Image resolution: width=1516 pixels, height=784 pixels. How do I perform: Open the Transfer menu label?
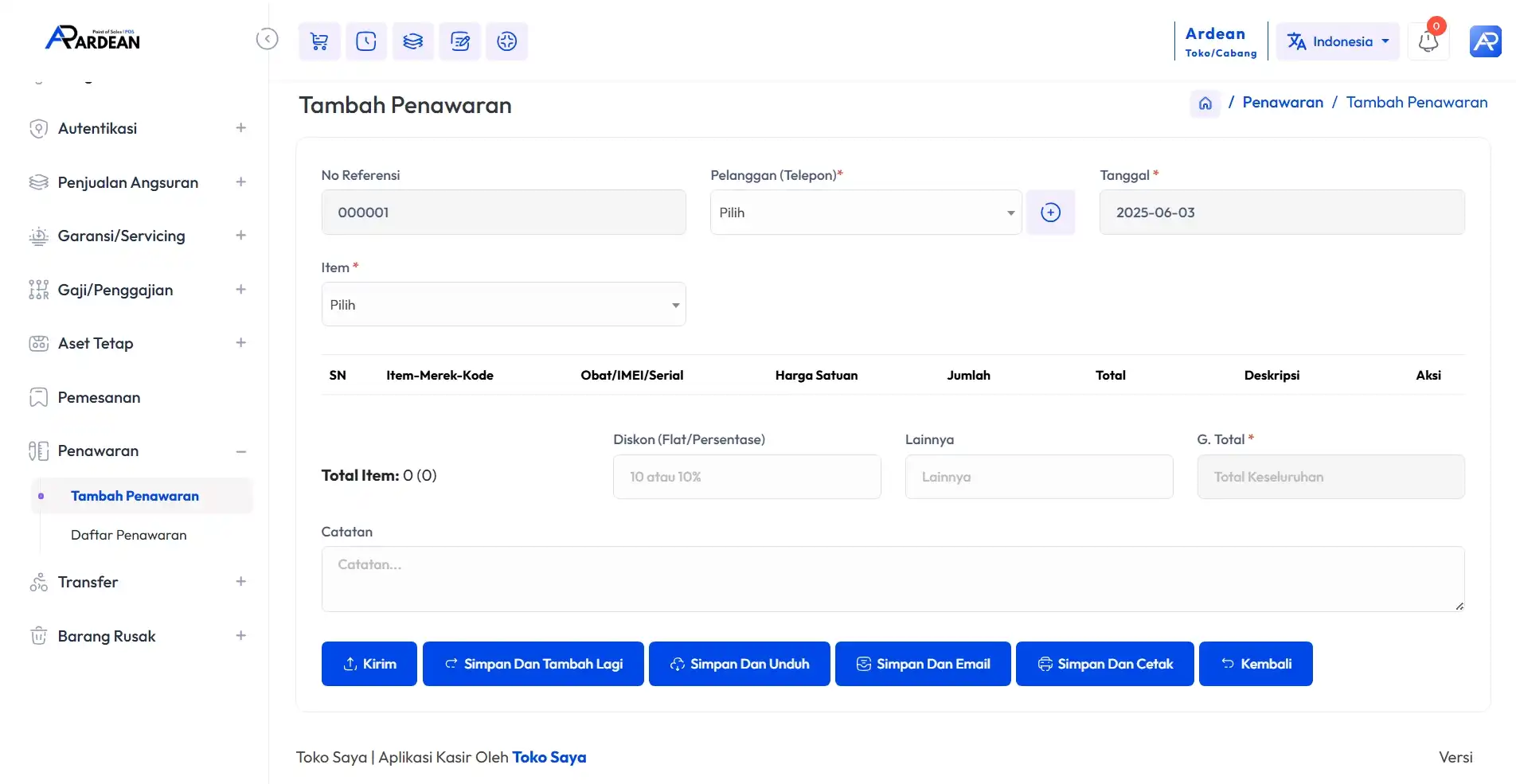[x=88, y=582]
